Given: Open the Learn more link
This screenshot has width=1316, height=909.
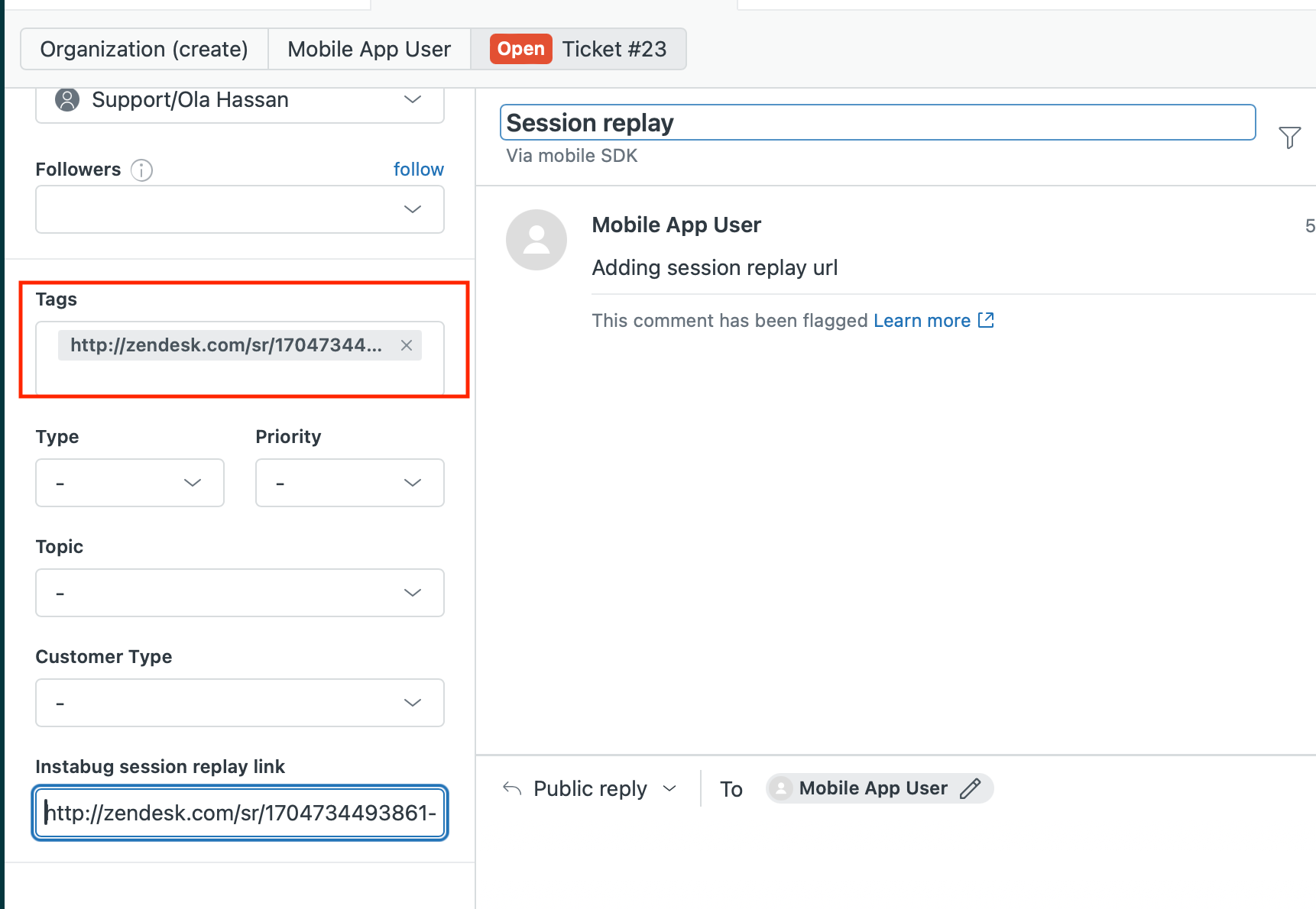Looking at the screenshot, I should click(x=922, y=320).
